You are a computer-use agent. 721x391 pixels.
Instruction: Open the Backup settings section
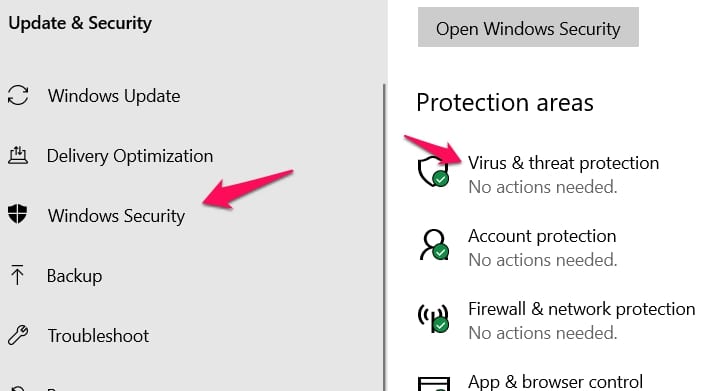74,276
